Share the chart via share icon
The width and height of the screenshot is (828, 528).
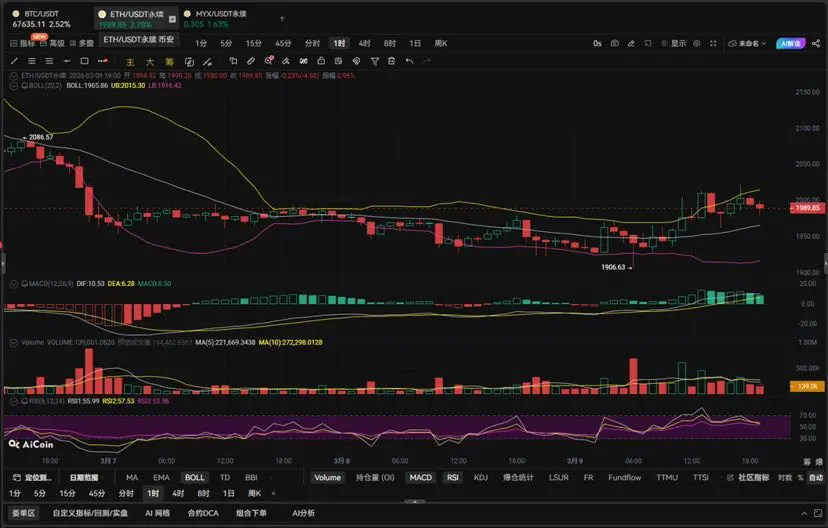tap(816, 43)
